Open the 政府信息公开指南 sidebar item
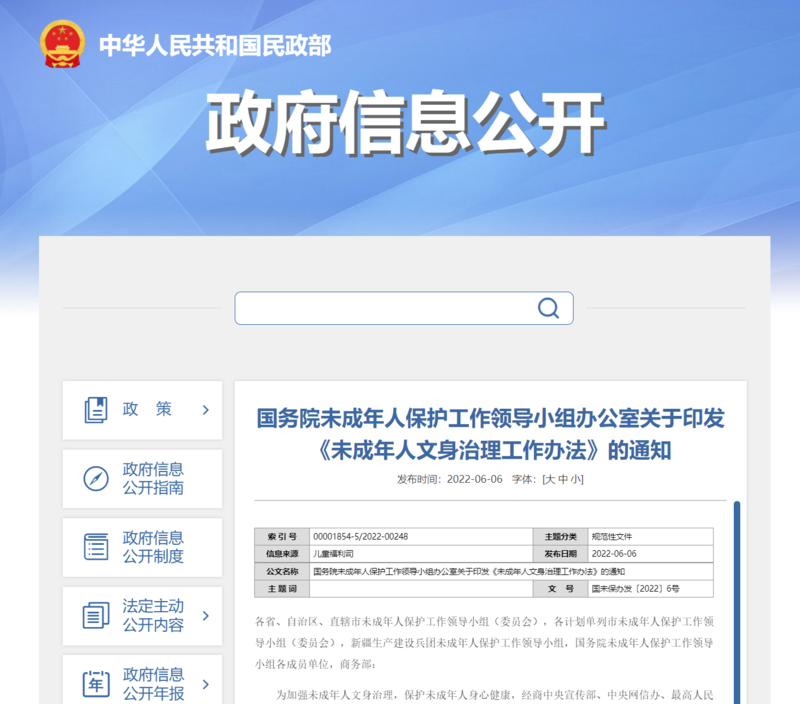Screen dimensions: 800x704 153,478
